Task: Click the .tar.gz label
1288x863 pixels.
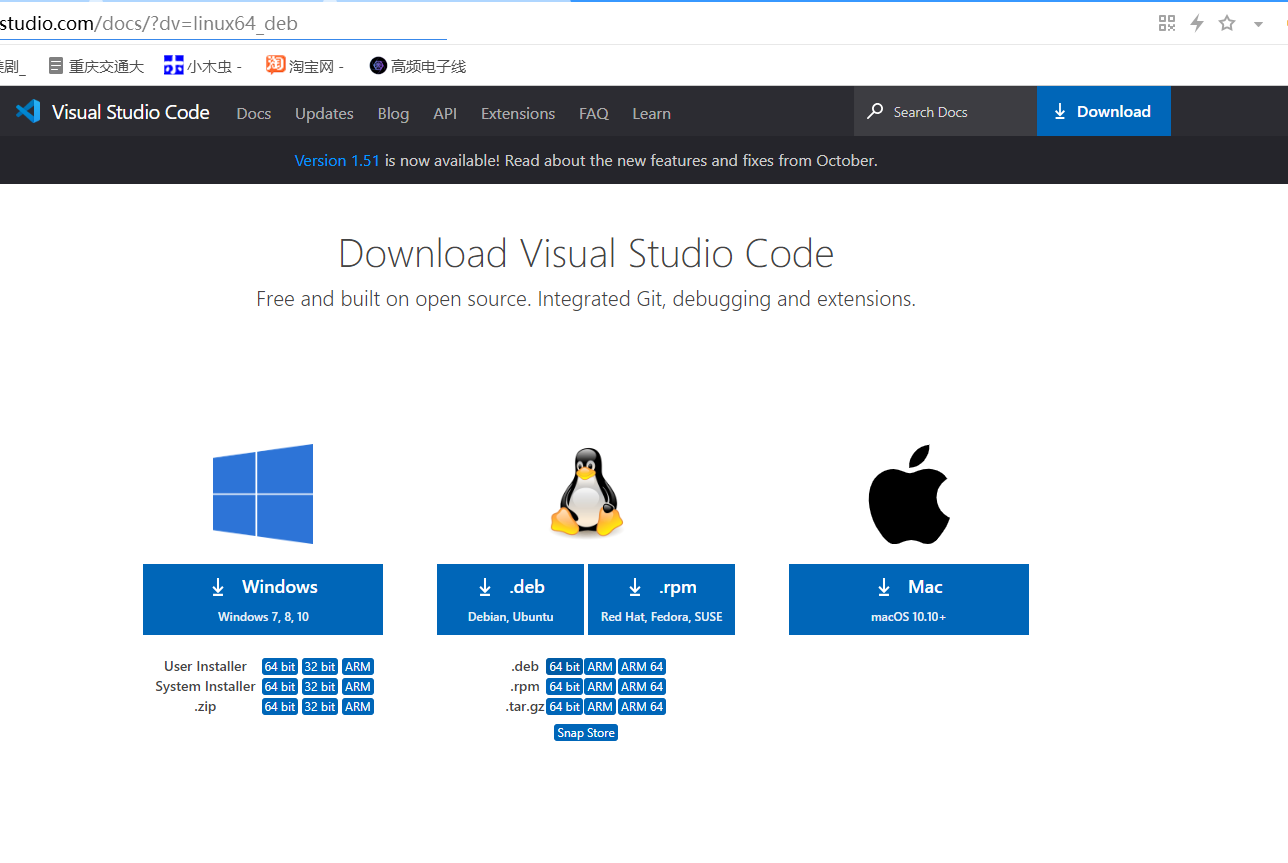Action: click(x=524, y=706)
